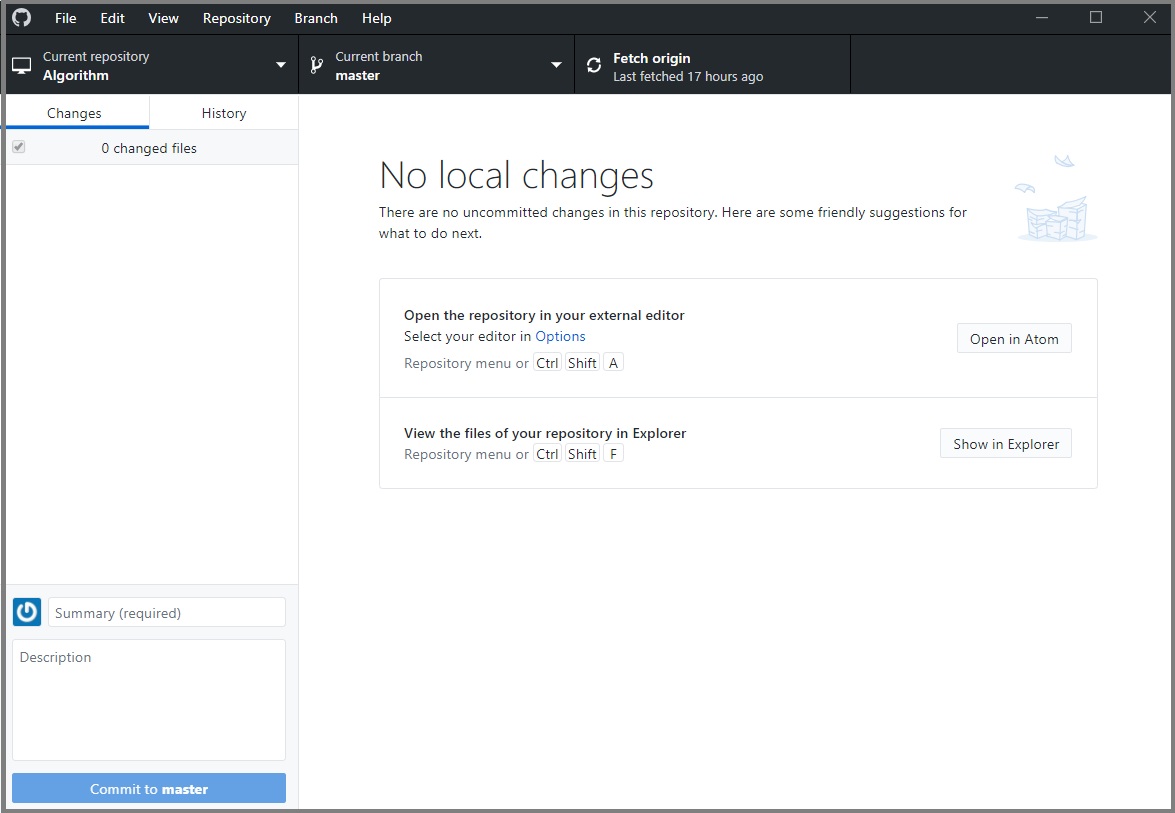This screenshot has width=1175, height=813.
Task: Toggle the select-all changed files checkbox
Action: [19, 147]
